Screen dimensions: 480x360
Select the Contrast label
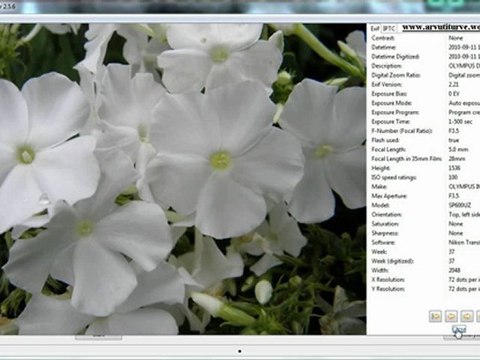click(383, 38)
